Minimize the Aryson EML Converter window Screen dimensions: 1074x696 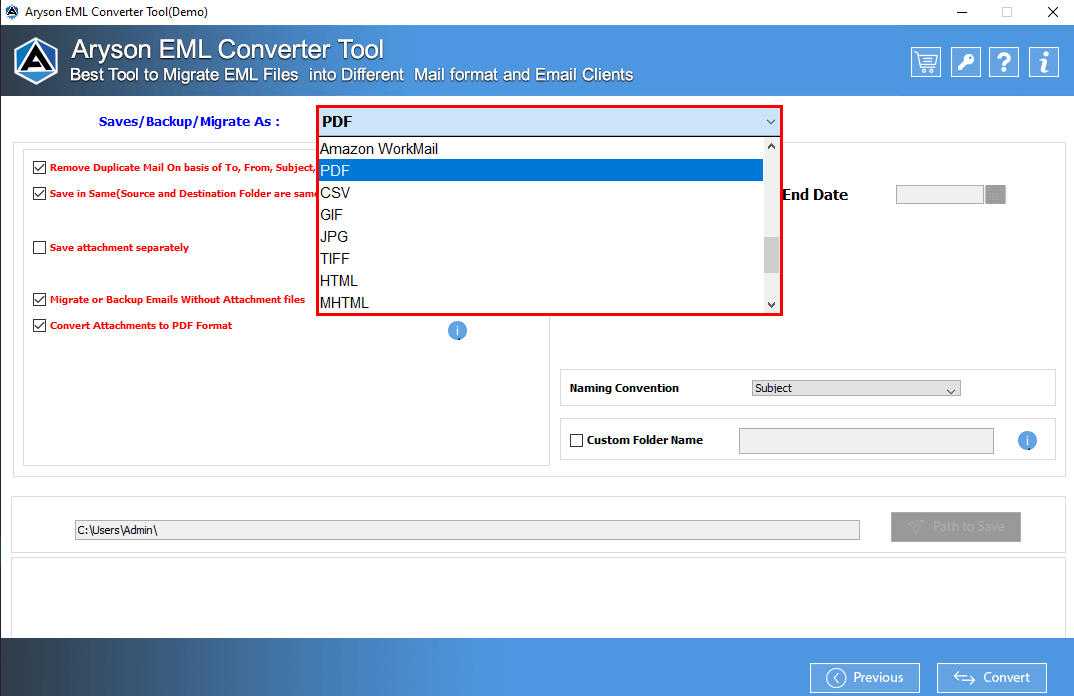click(x=962, y=12)
